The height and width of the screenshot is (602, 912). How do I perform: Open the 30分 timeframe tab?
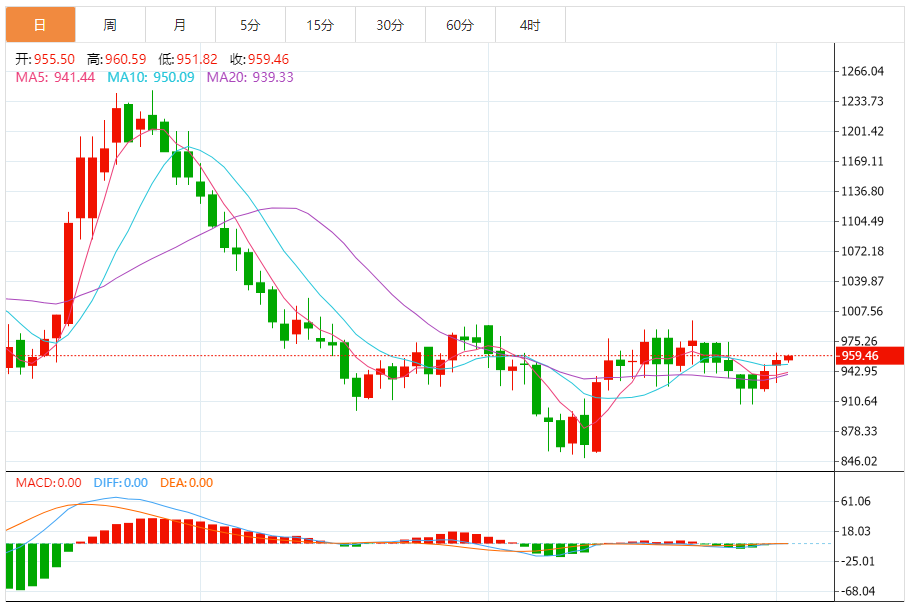pos(390,25)
